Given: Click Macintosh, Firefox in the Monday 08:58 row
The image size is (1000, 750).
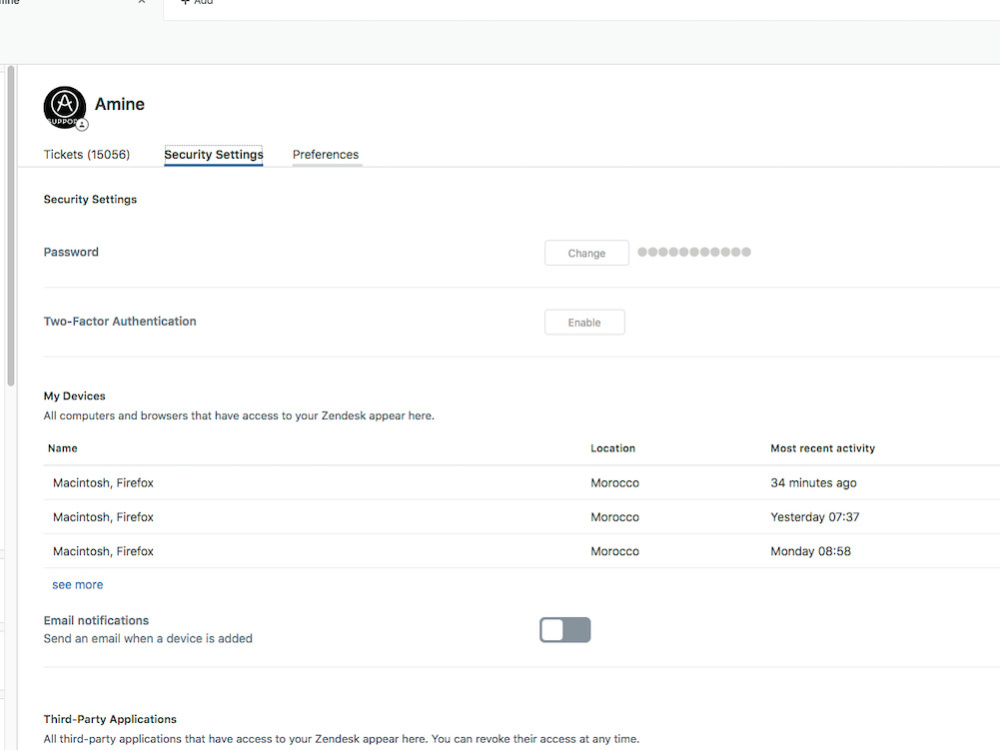Looking at the screenshot, I should point(103,551).
